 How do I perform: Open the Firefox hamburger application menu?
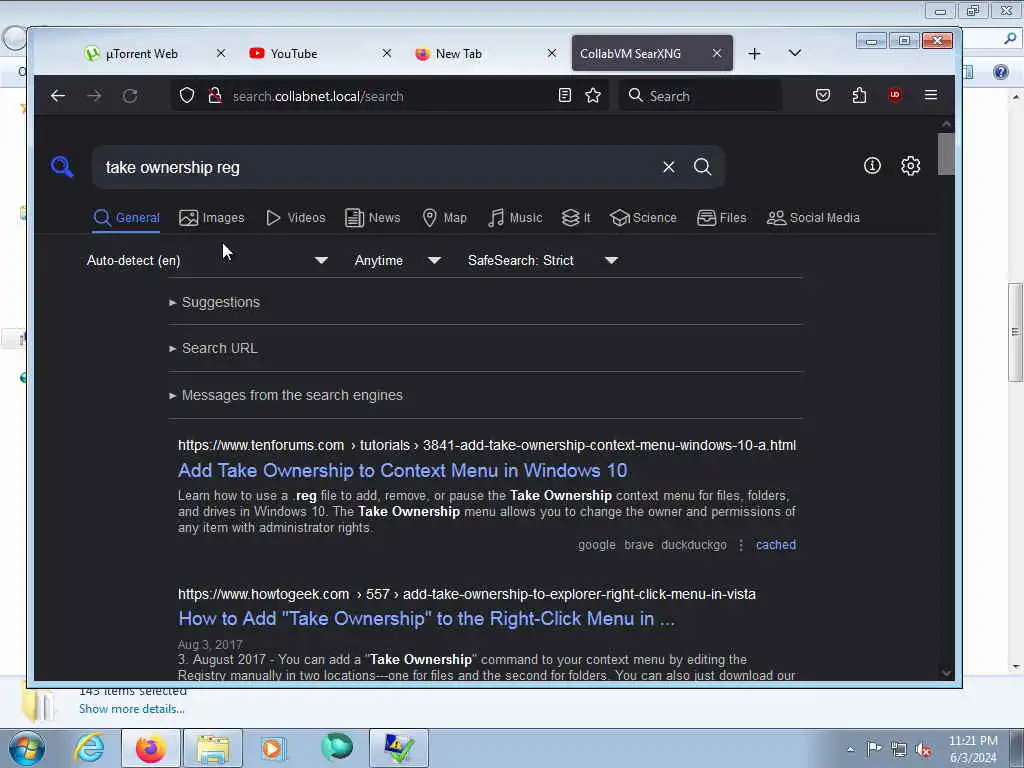coord(931,95)
